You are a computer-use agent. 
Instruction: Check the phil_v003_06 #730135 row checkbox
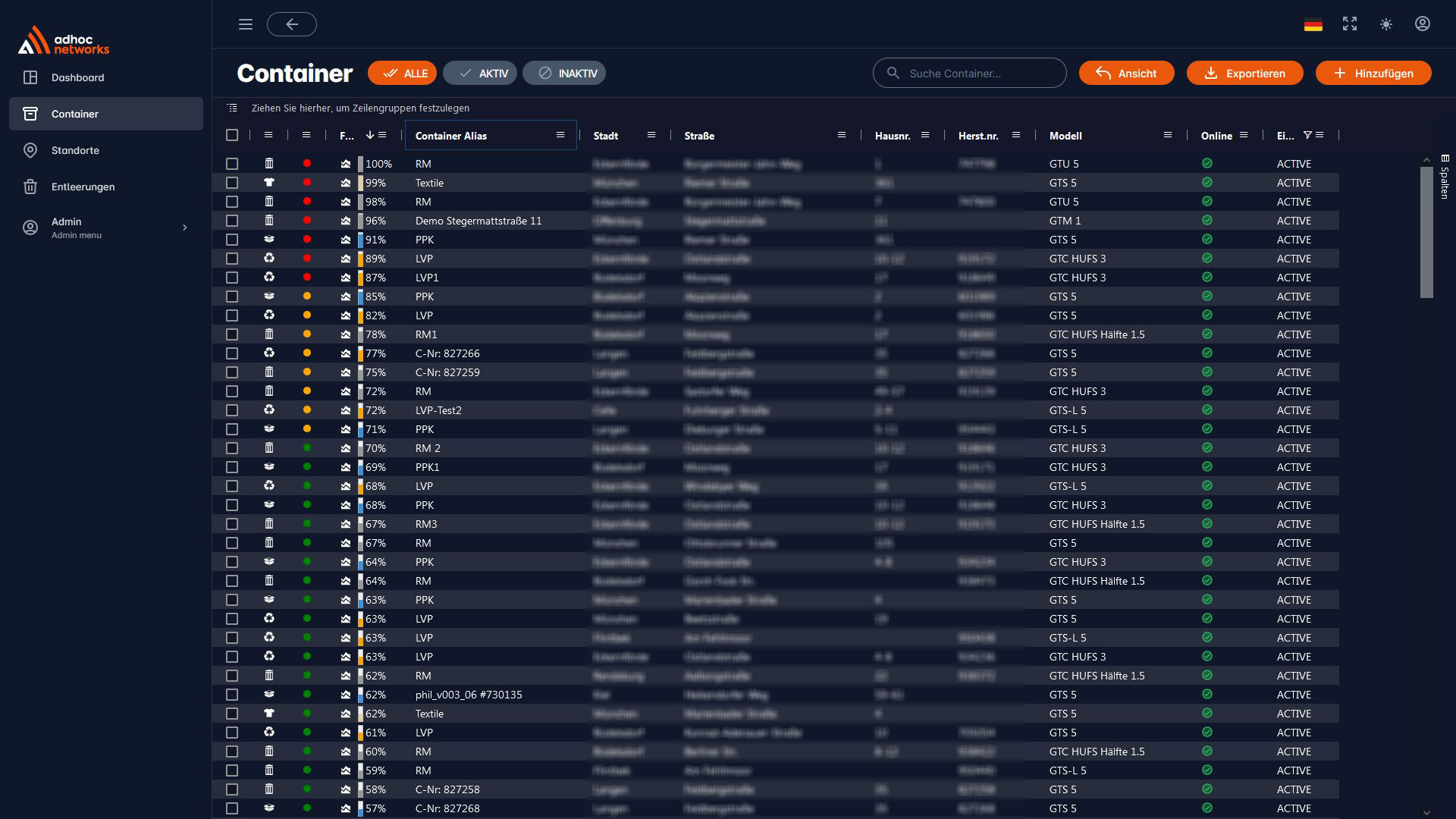click(232, 695)
